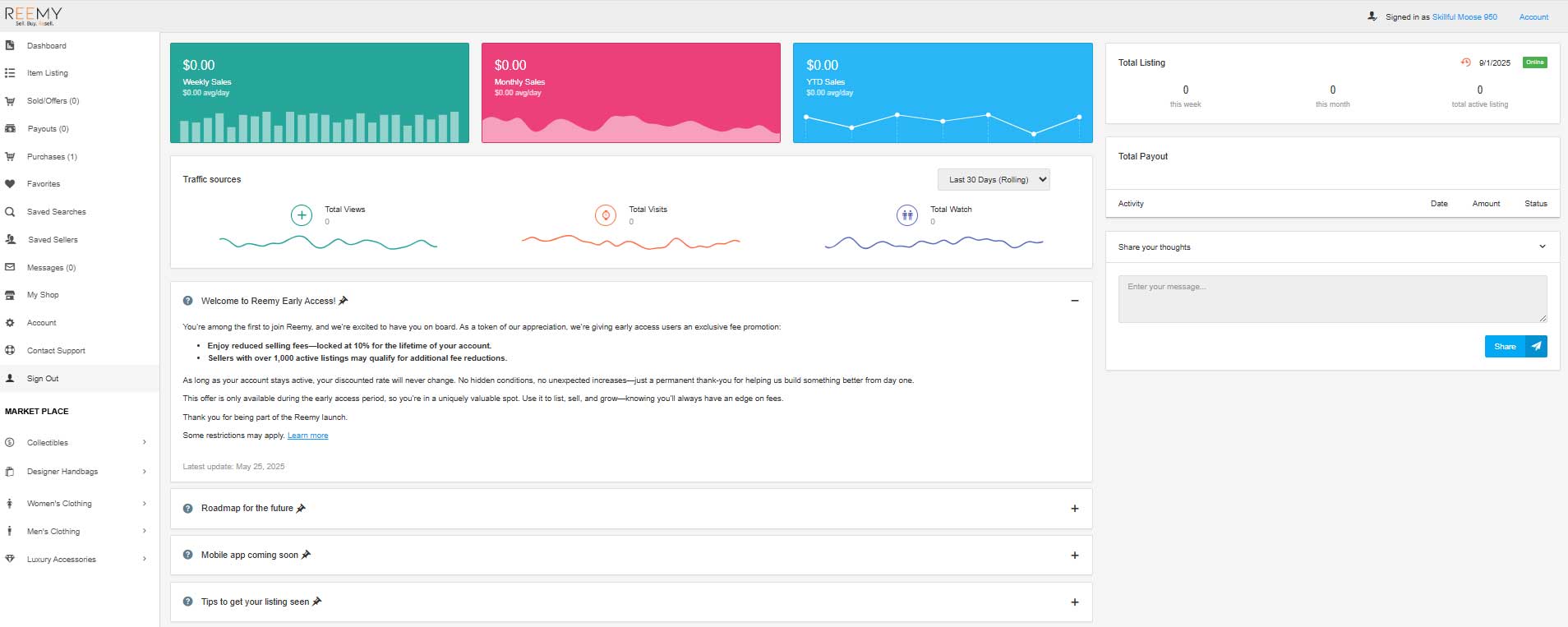Click the refresh history icon beside 9/1/2025
Image resolution: width=1568 pixels, height=627 pixels.
1465,62
